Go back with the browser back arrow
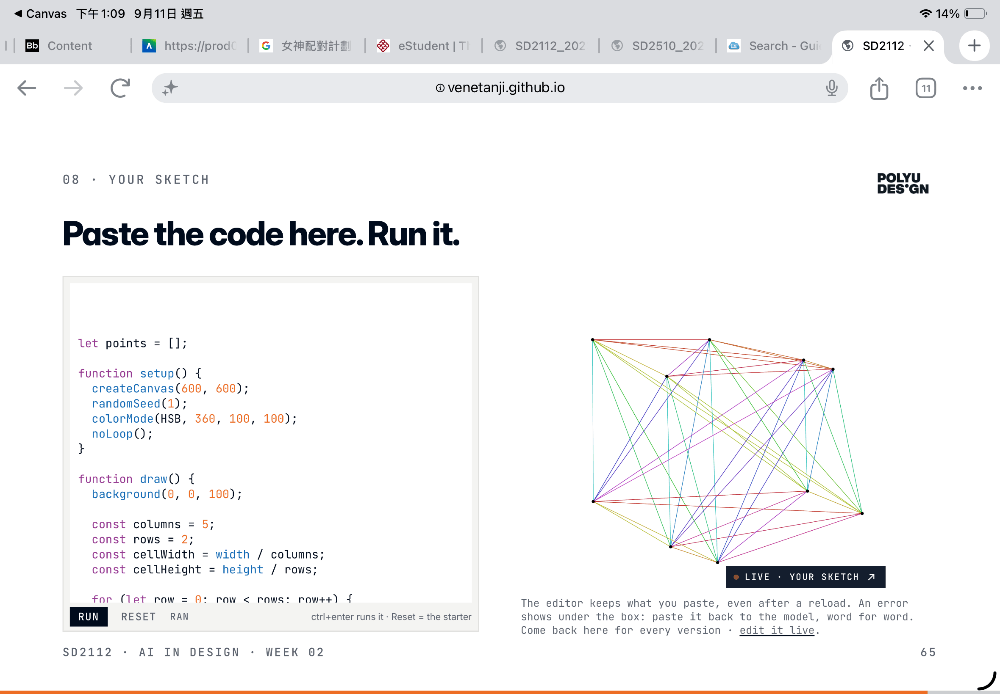This screenshot has width=1000, height=694. point(27,88)
